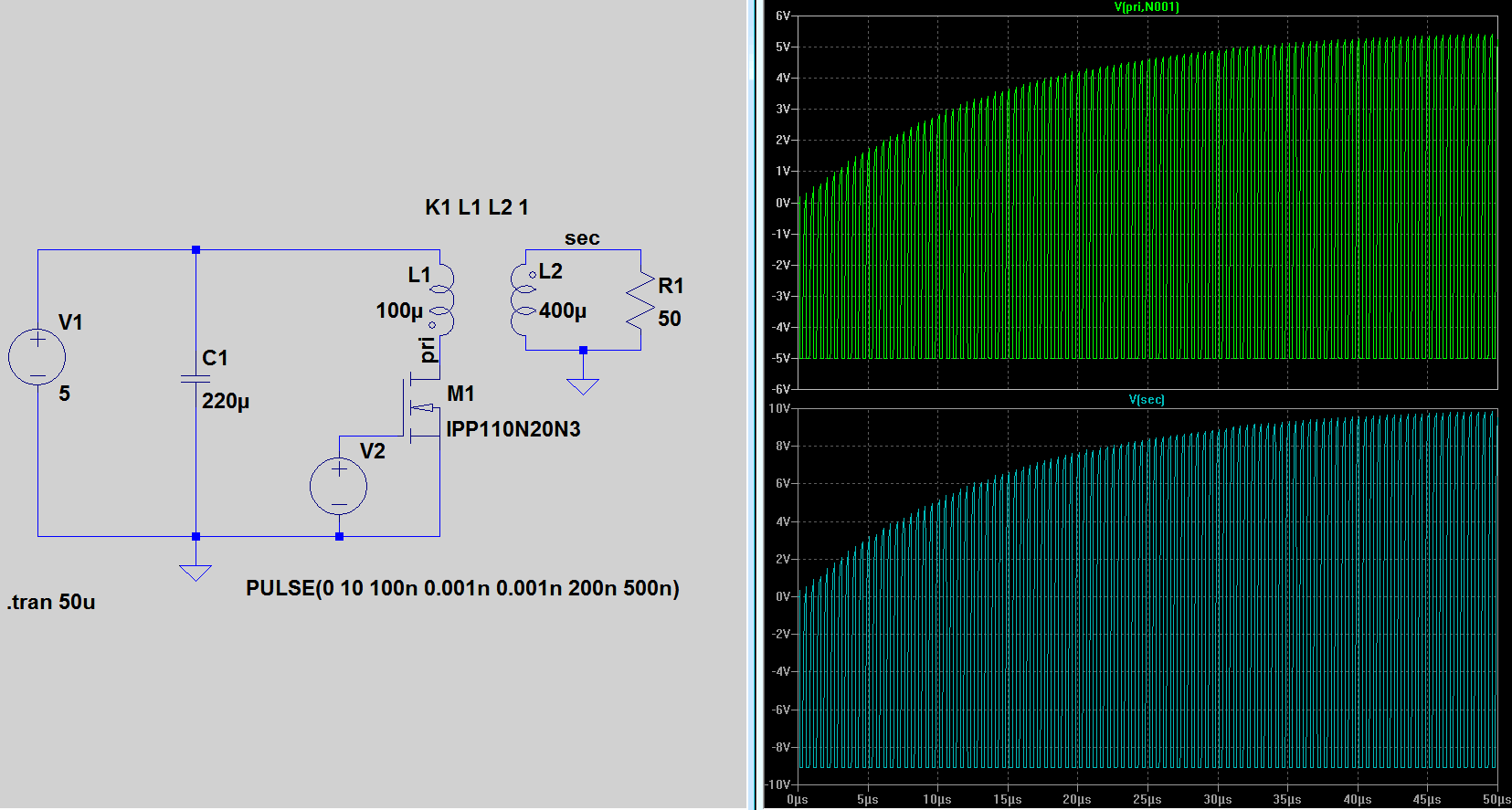Click the sec net label
This screenshot has height=810, width=1512.
point(582,238)
